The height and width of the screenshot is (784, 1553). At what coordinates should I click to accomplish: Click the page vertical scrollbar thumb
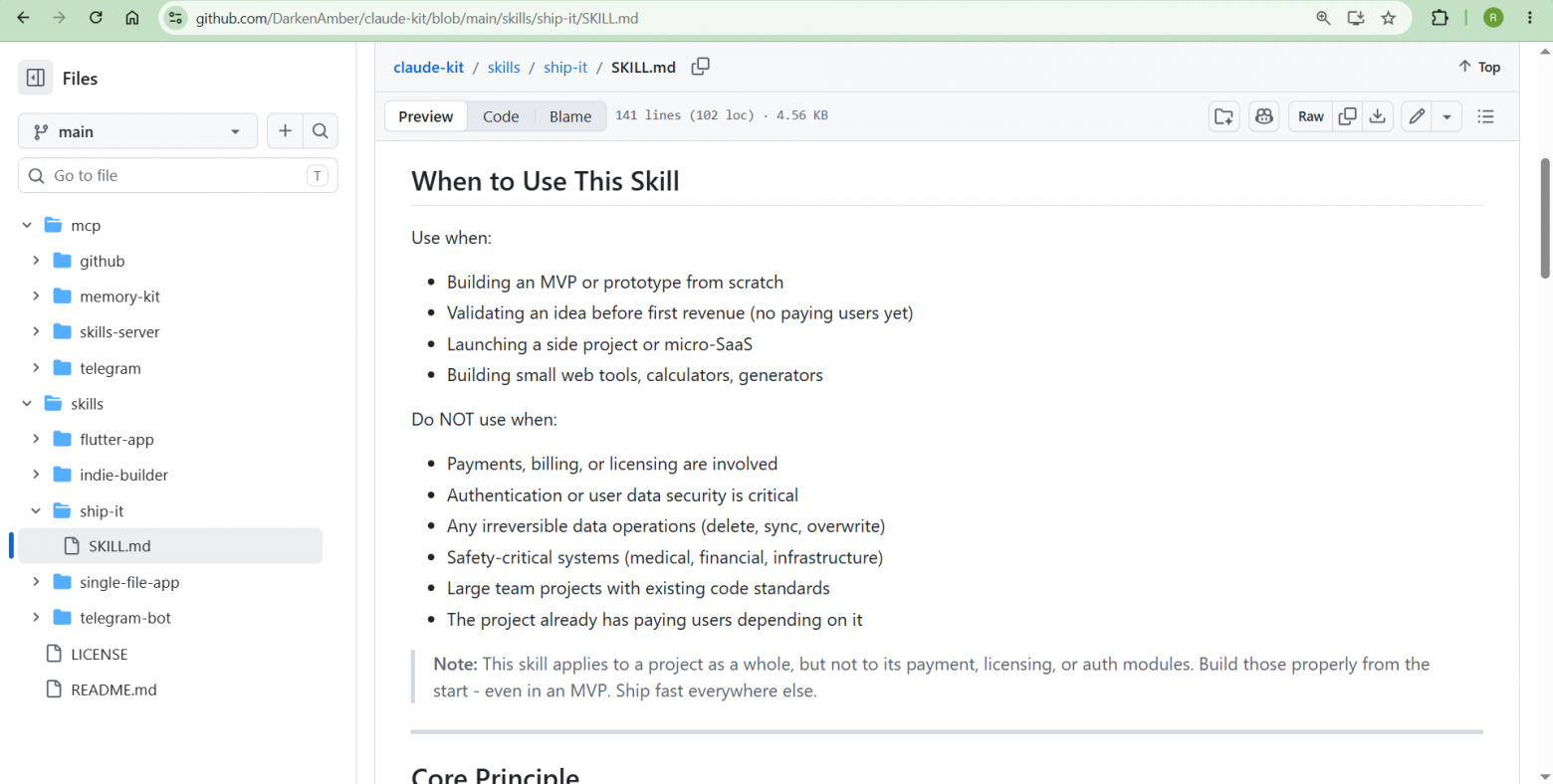tap(1545, 218)
